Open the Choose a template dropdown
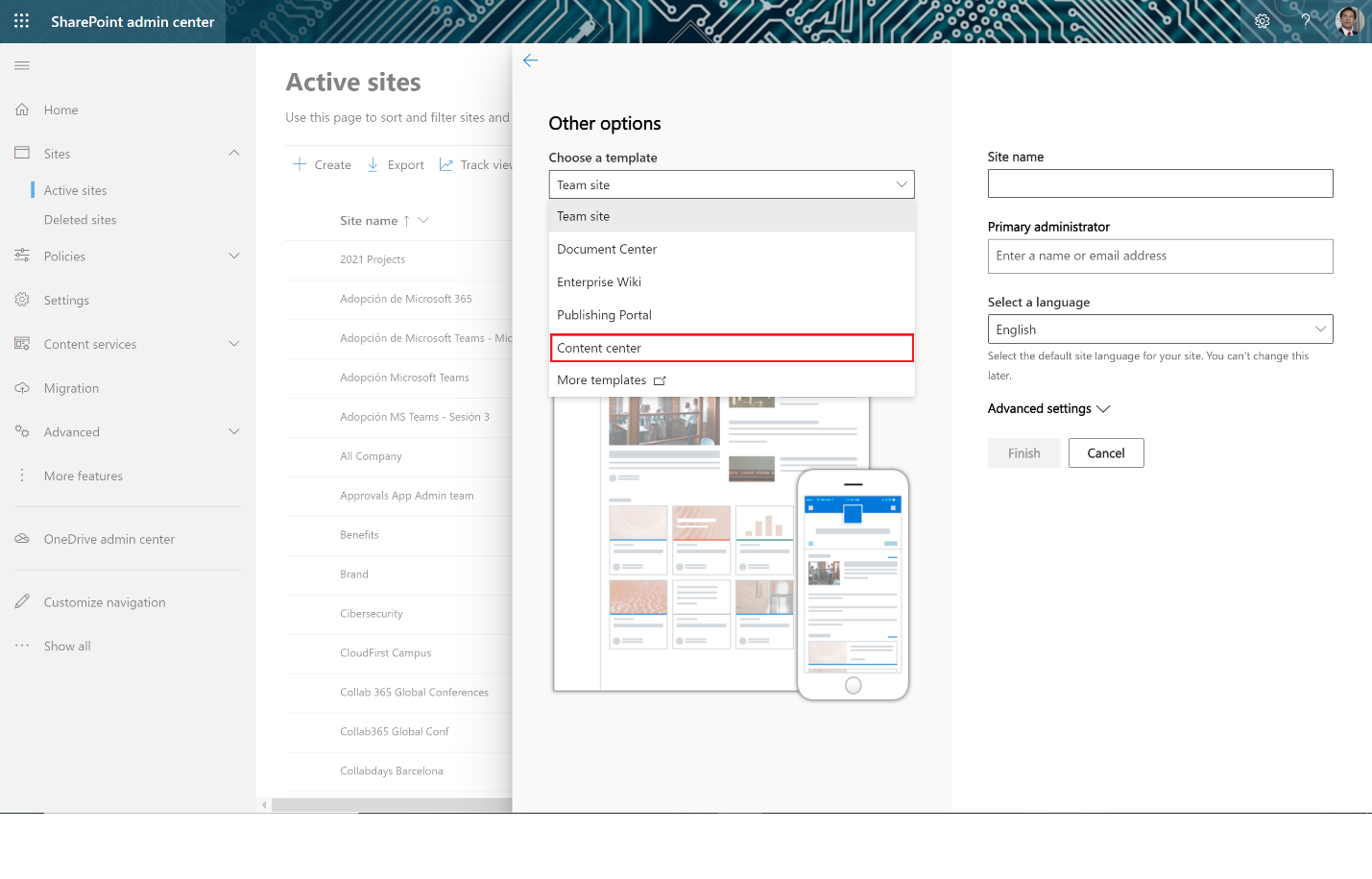1372x879 pixels. click(x=731, y=183)
